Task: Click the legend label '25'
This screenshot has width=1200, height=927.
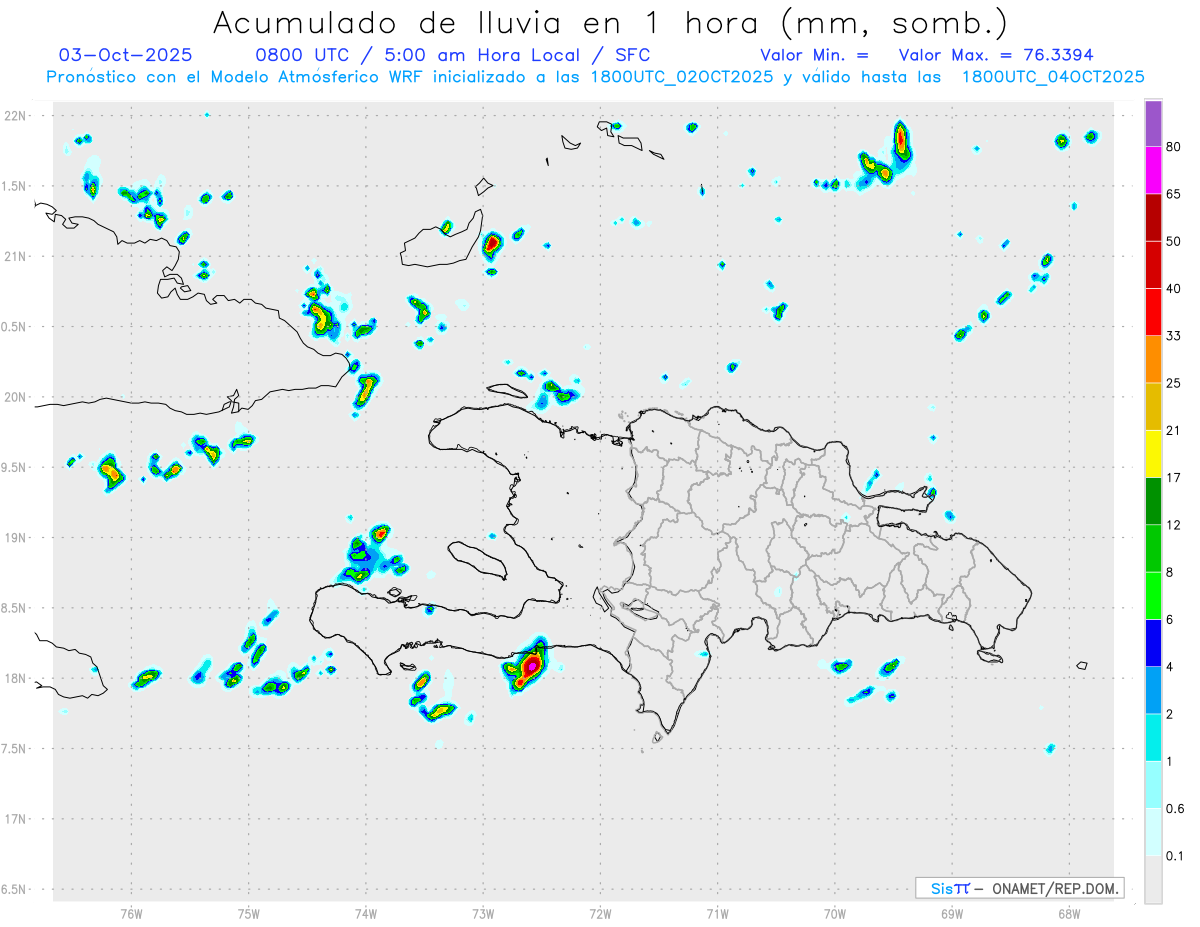Action: click(x=1174, y=383)
